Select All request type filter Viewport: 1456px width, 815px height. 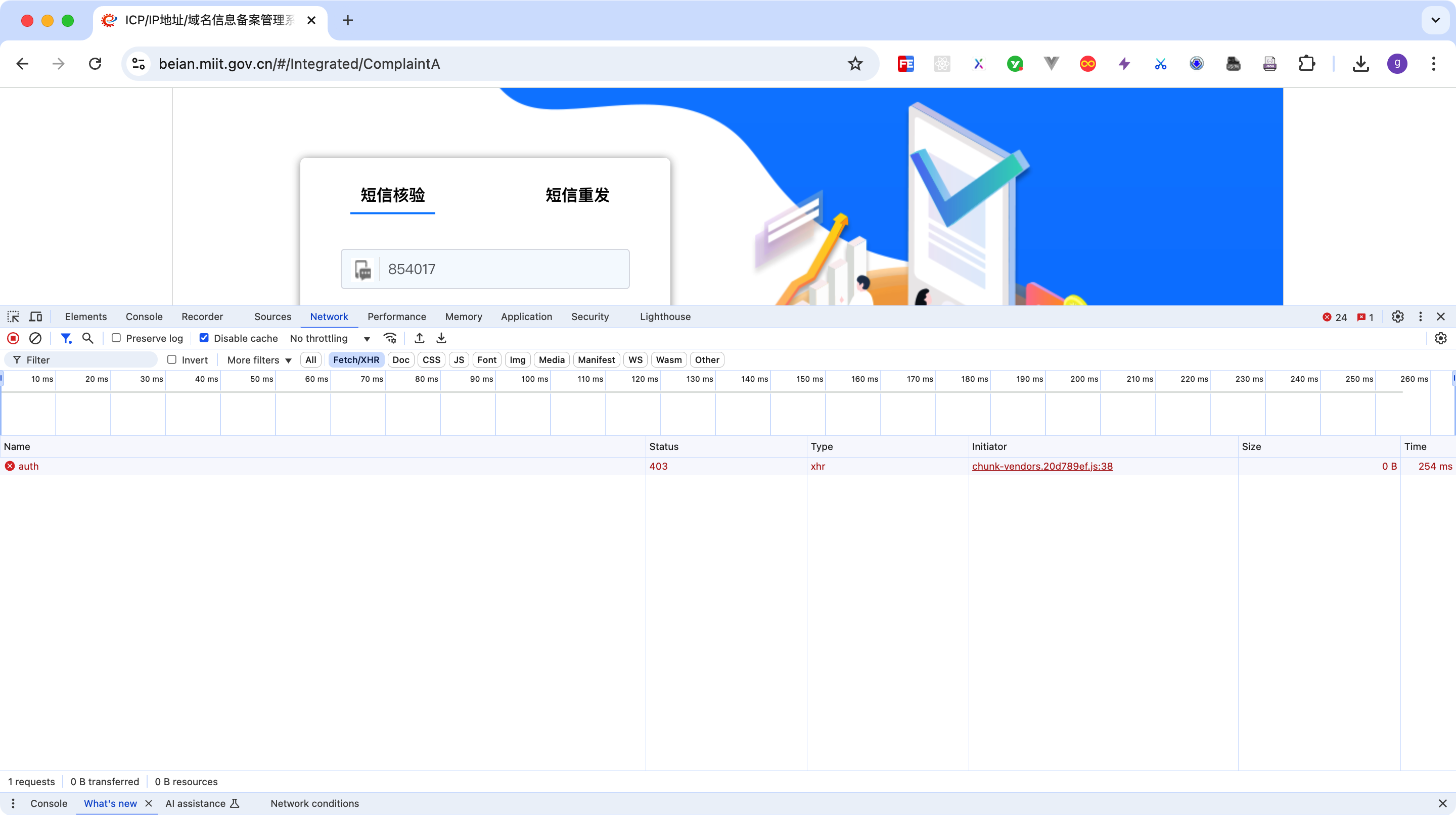311,359
